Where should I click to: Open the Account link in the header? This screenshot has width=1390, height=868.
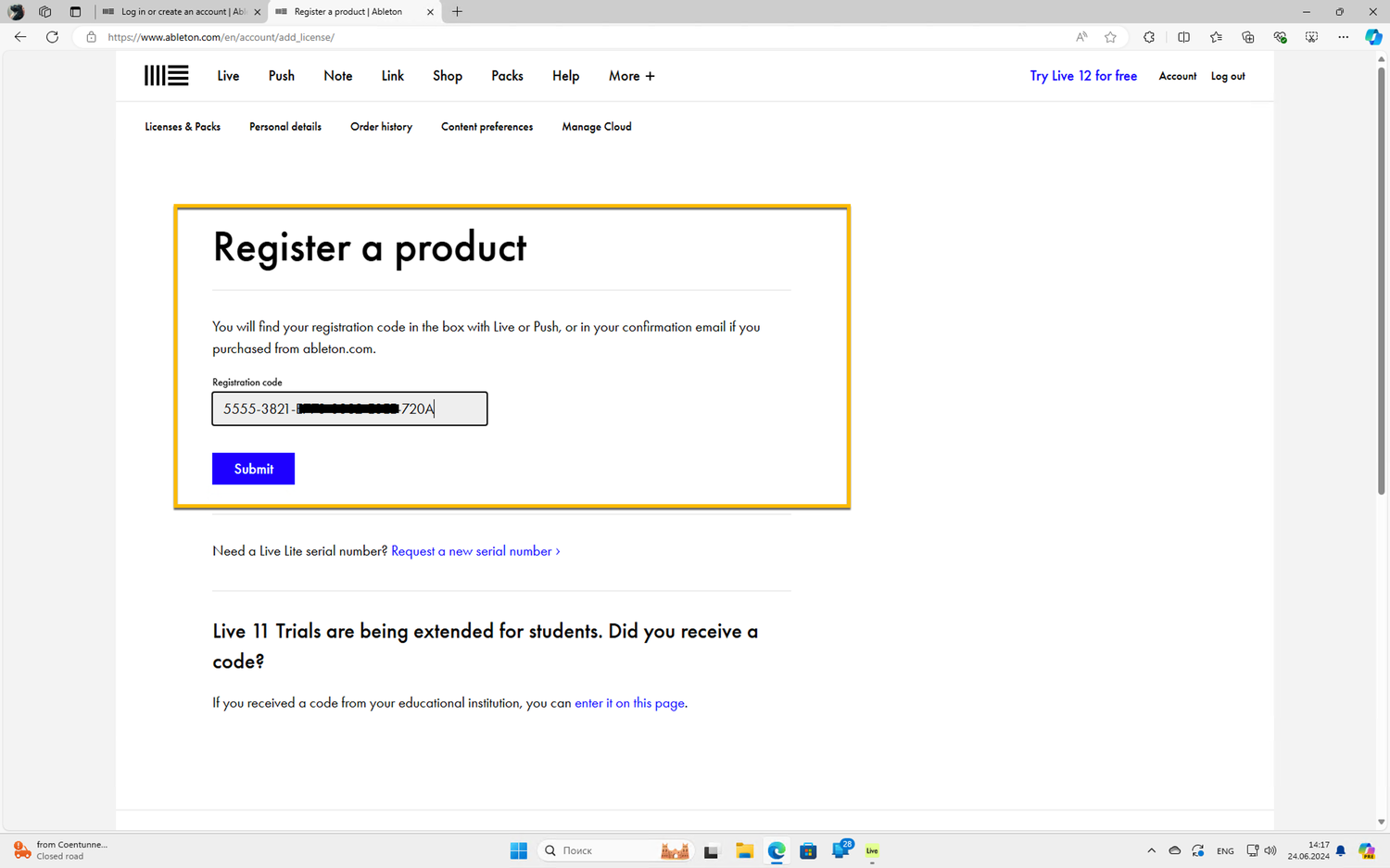click(1178, 76)
